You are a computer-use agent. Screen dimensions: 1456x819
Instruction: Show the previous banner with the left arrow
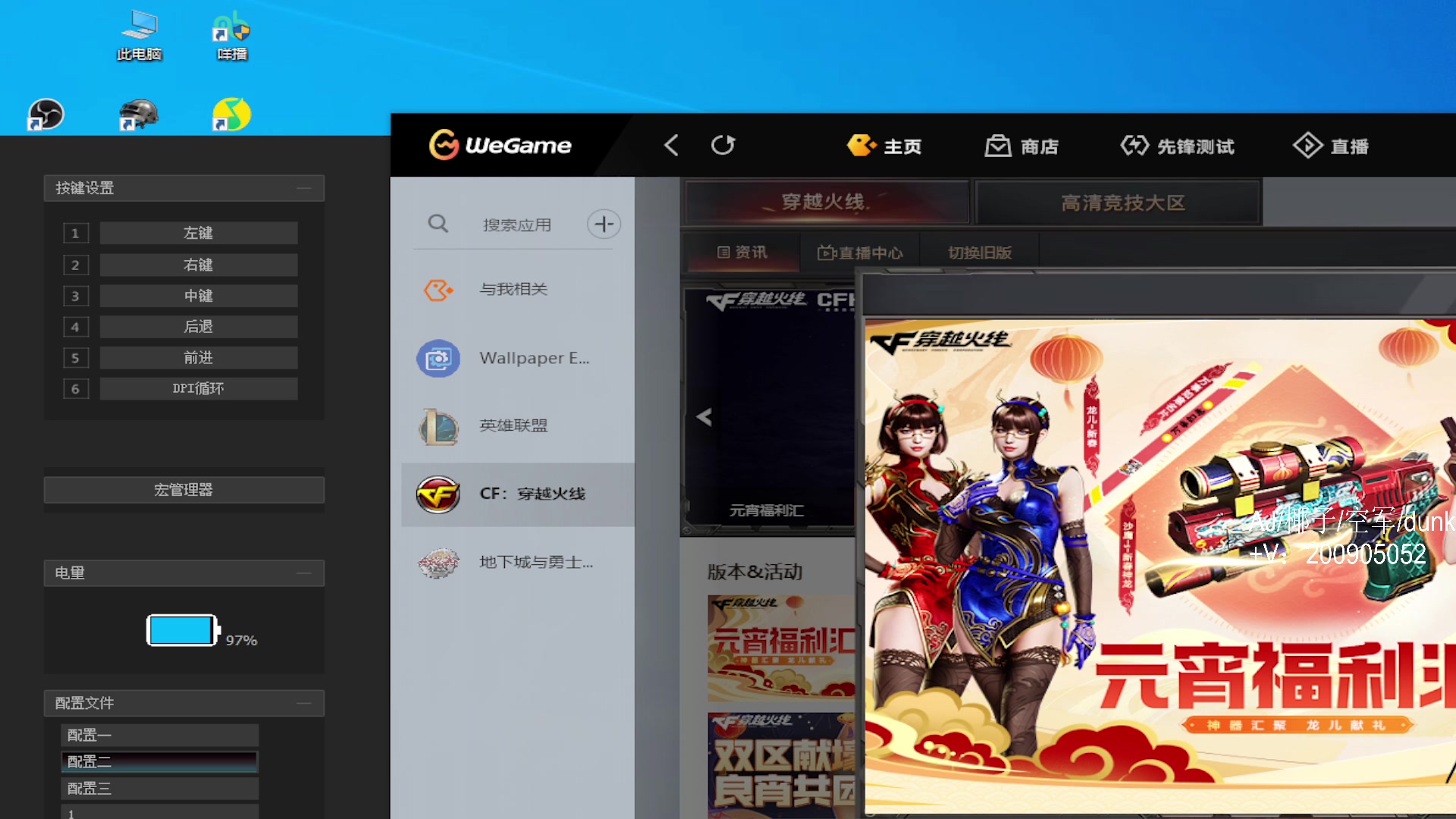[704, 416]
